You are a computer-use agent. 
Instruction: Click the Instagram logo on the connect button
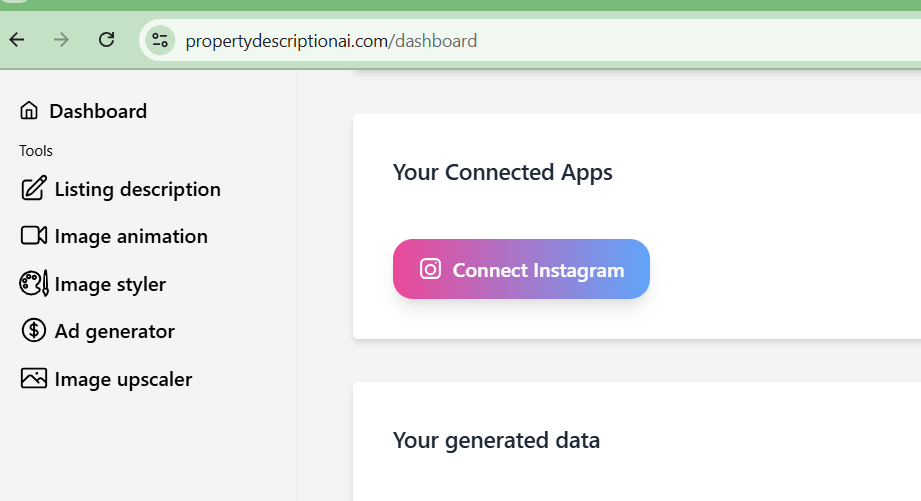point(430,269)
